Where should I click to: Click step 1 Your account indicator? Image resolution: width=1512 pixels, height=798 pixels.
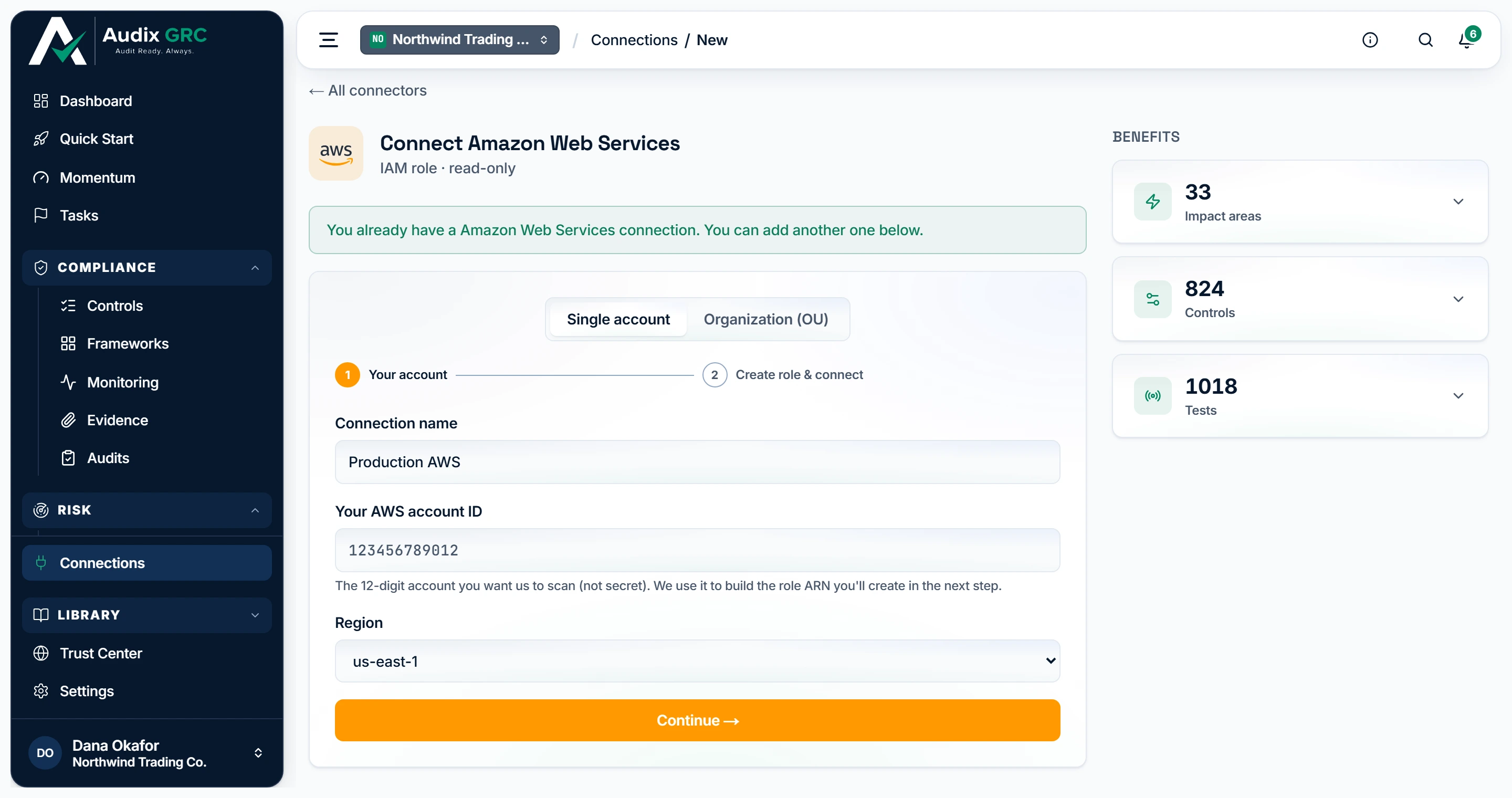pos(391,374)
